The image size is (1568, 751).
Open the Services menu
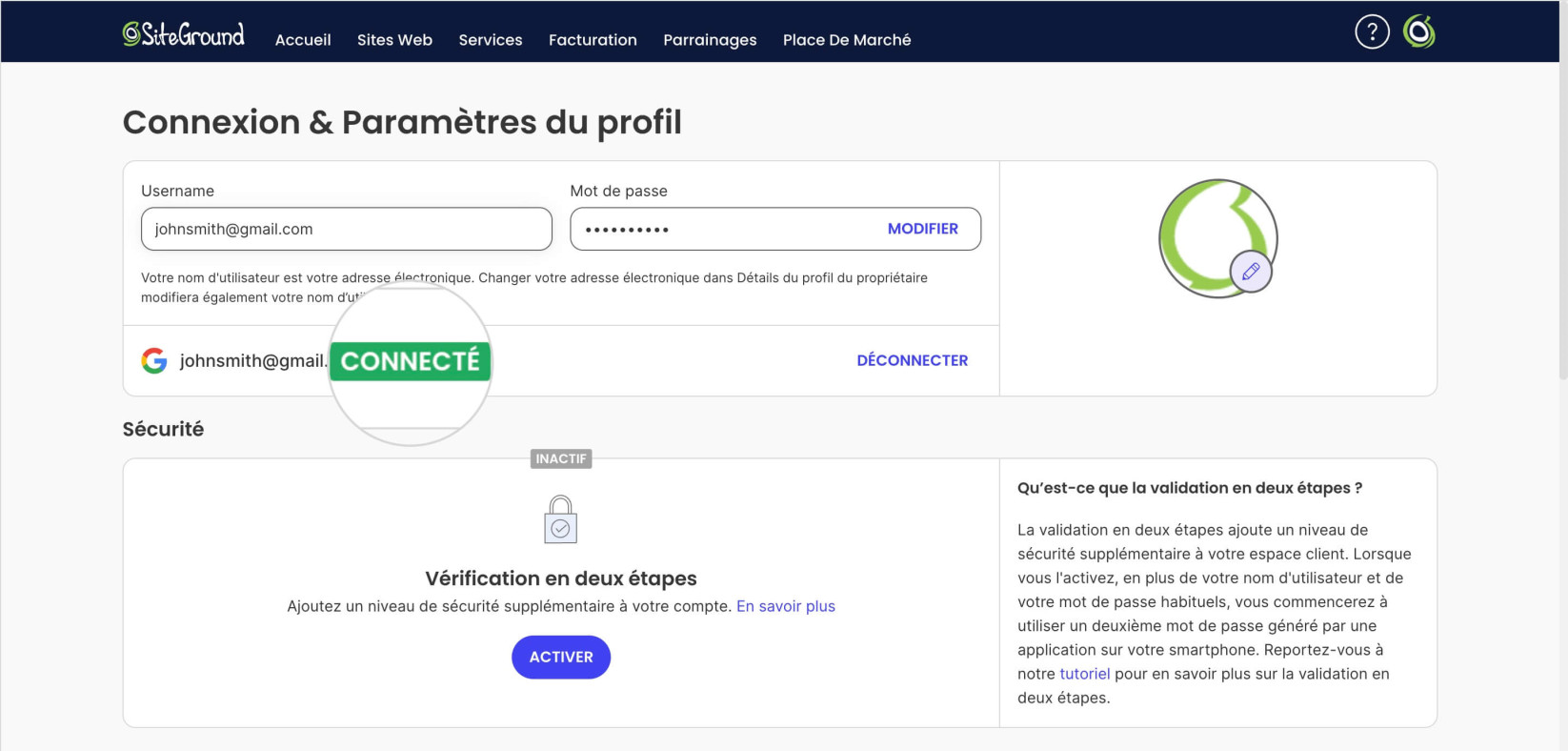pyautogui.click(x=491, y=40)
